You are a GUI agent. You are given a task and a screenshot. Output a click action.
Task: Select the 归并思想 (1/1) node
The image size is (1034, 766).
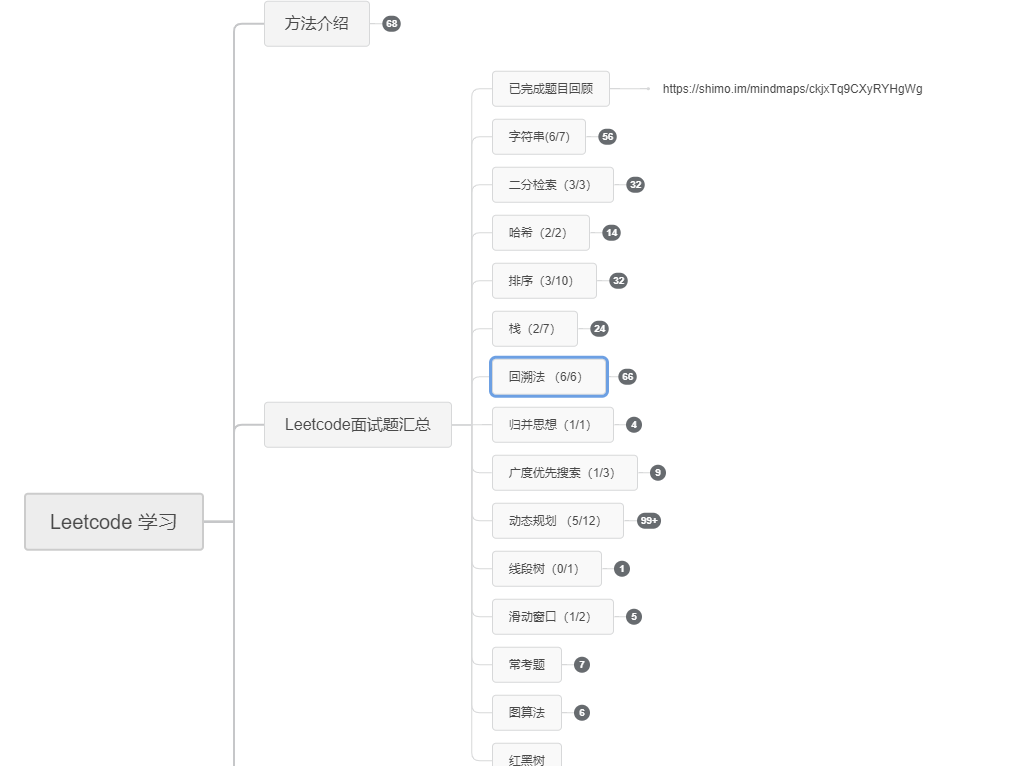tap(553, 425)
